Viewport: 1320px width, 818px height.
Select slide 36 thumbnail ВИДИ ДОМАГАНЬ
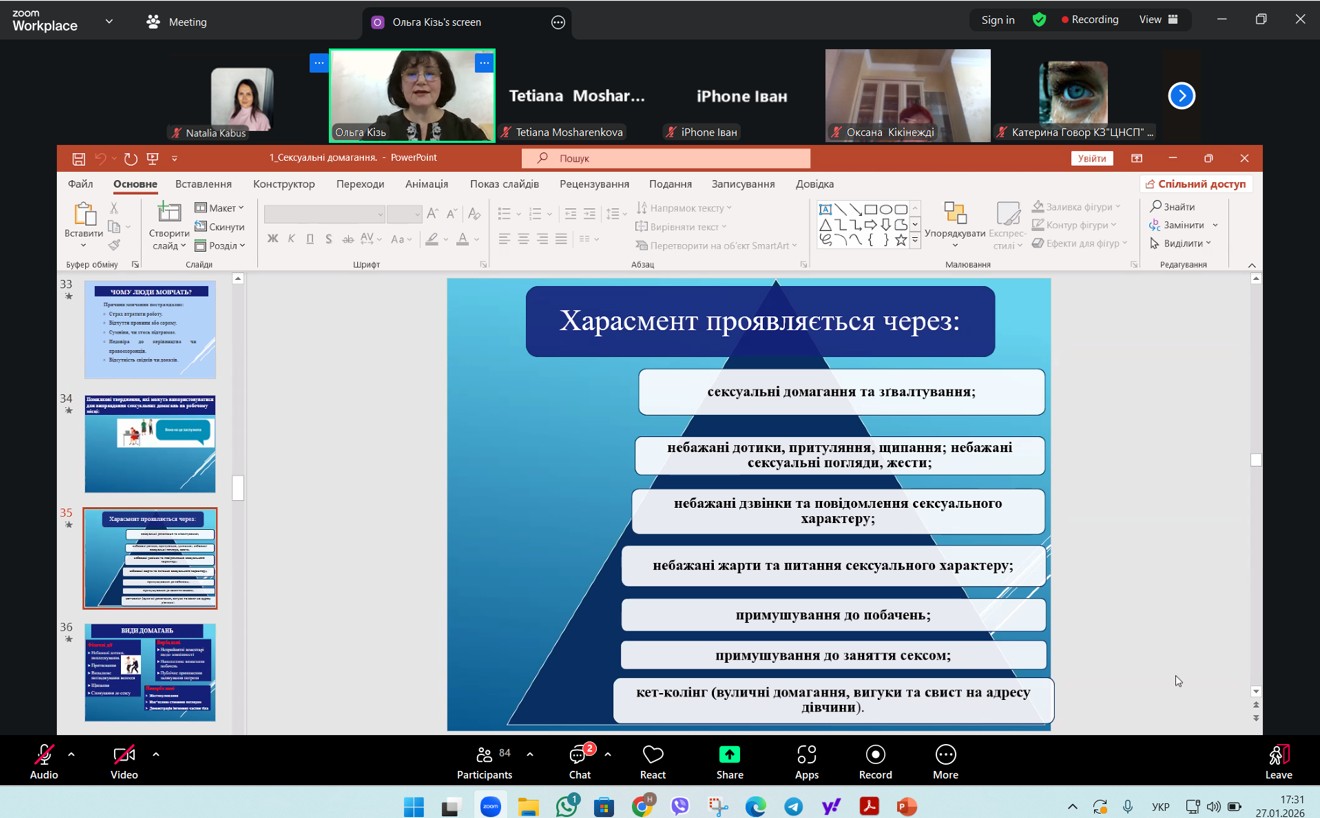tap(150, 672)
